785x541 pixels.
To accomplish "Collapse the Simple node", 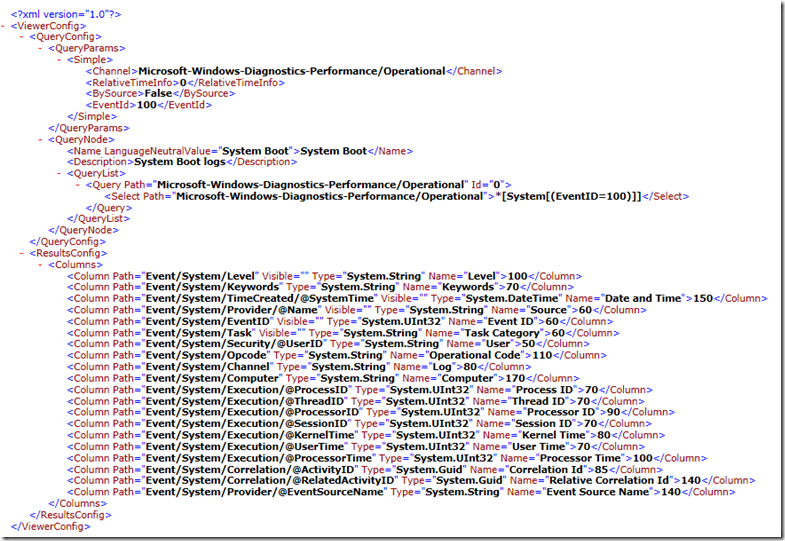I will coord(59,60).
